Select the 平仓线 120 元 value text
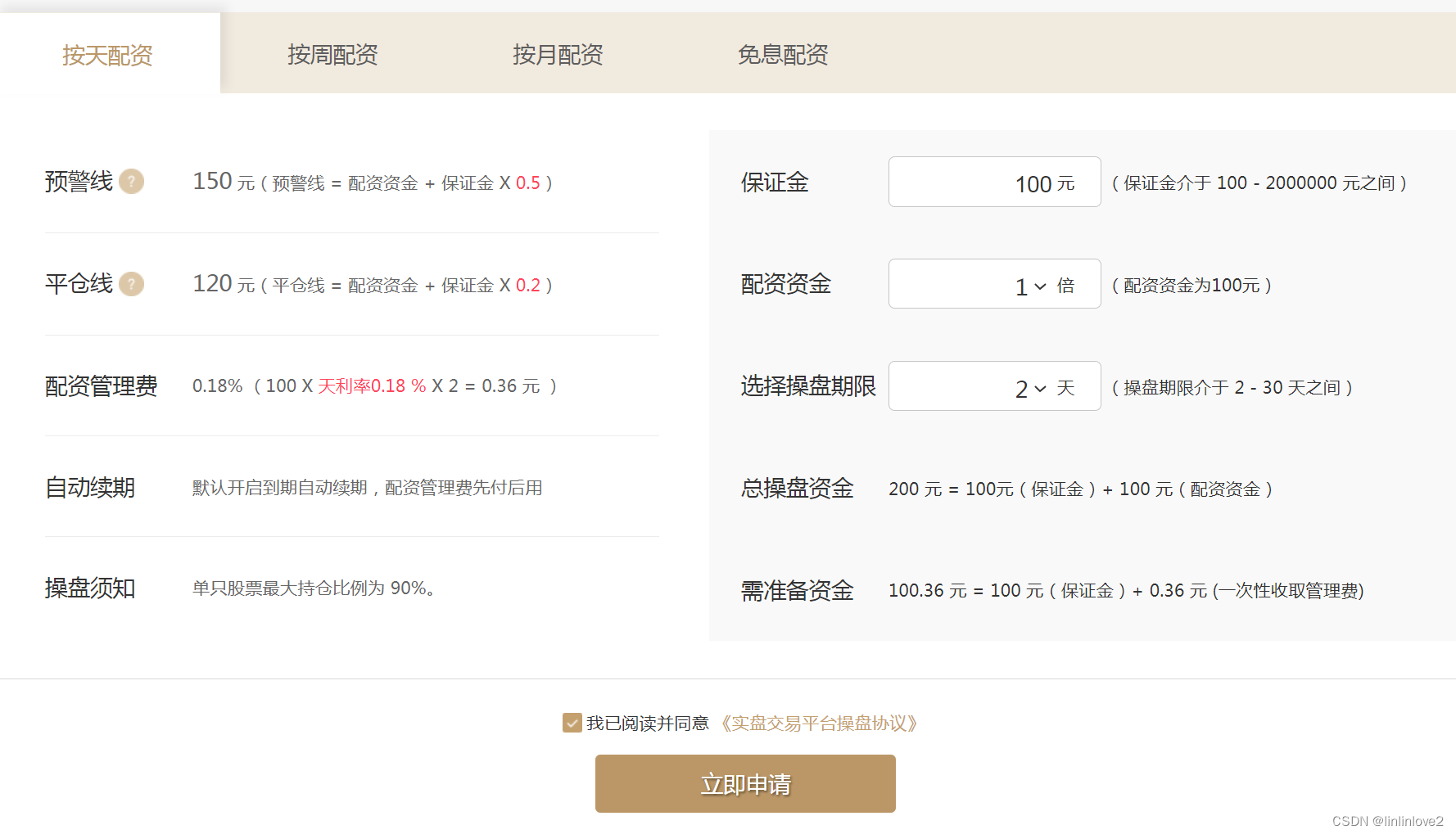The height and width of the screenshot is (834, 1456). pos(373,284)
